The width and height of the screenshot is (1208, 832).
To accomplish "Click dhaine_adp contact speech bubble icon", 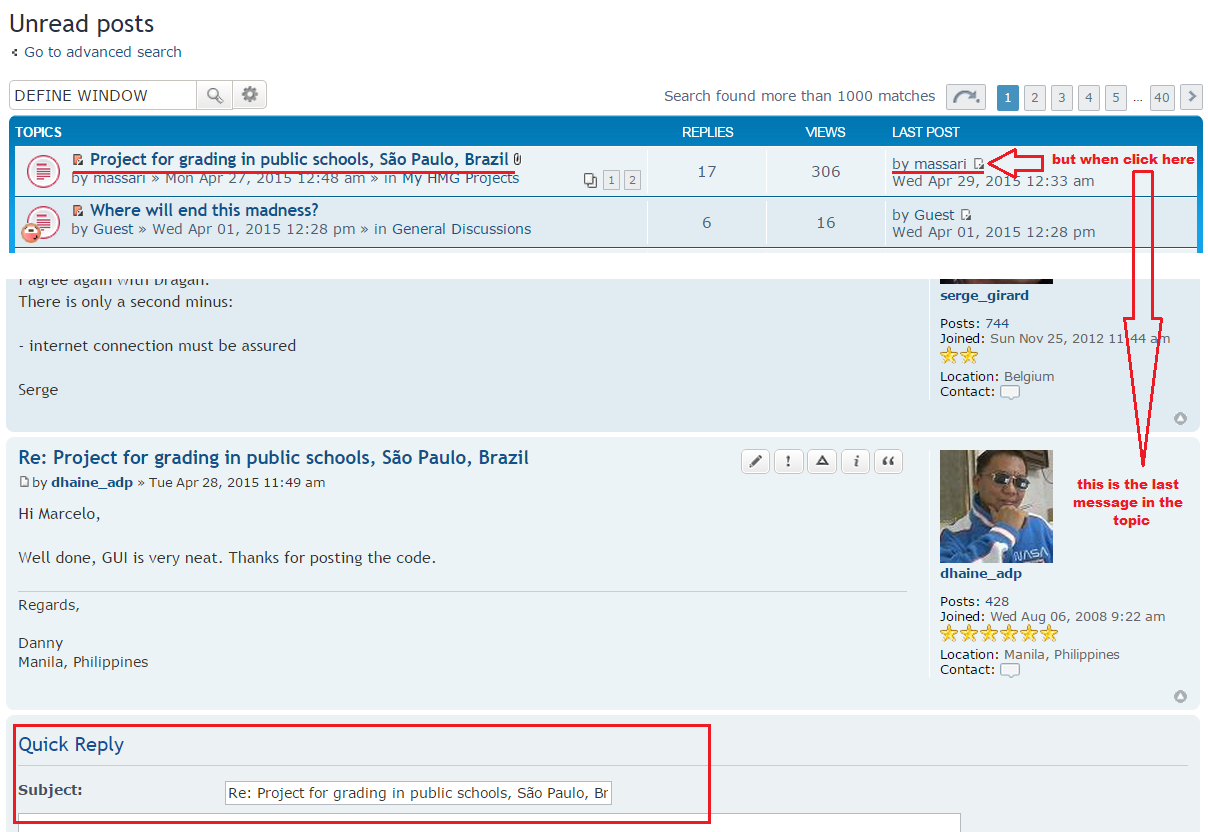I will click(x=1010, y=670).
